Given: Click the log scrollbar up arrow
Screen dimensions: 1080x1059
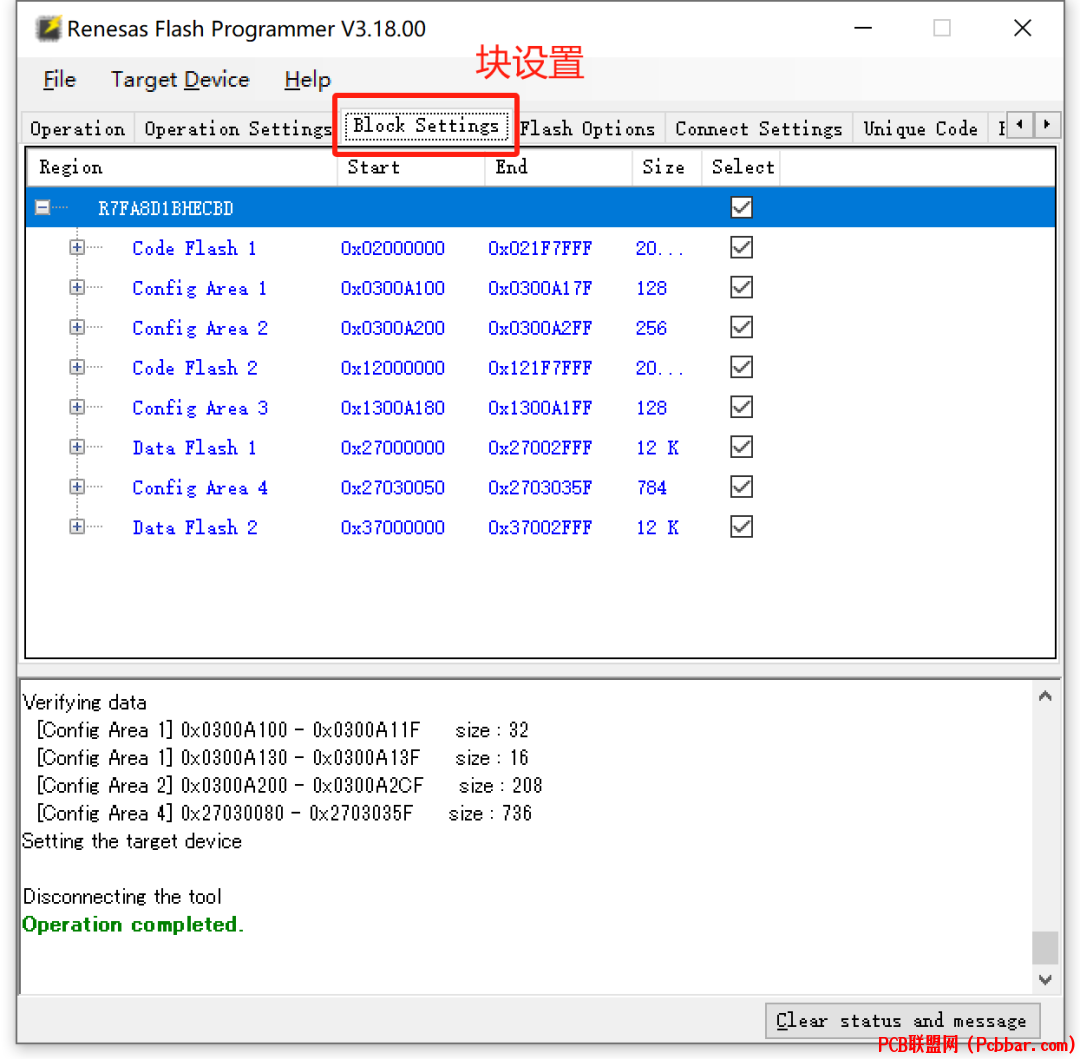Looking at the screenshot, I should tap(1044, 696).
